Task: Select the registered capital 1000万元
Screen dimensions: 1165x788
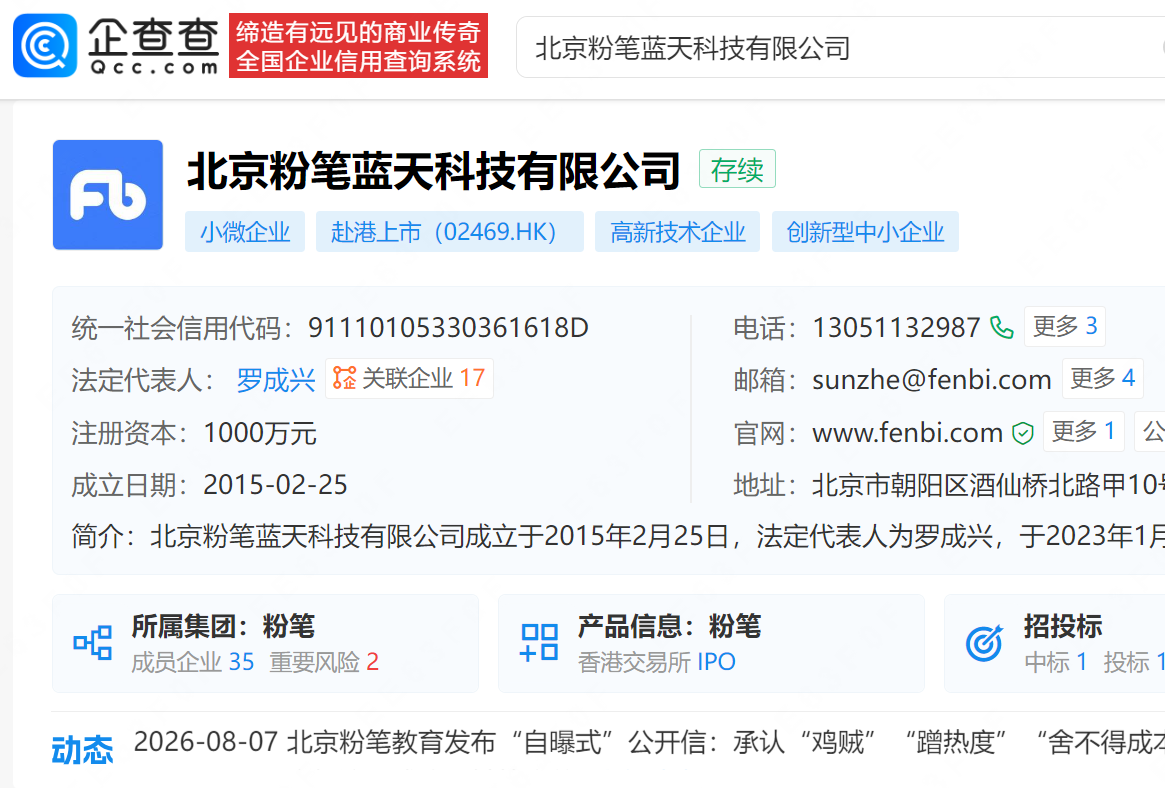Action: coord(260,433)
